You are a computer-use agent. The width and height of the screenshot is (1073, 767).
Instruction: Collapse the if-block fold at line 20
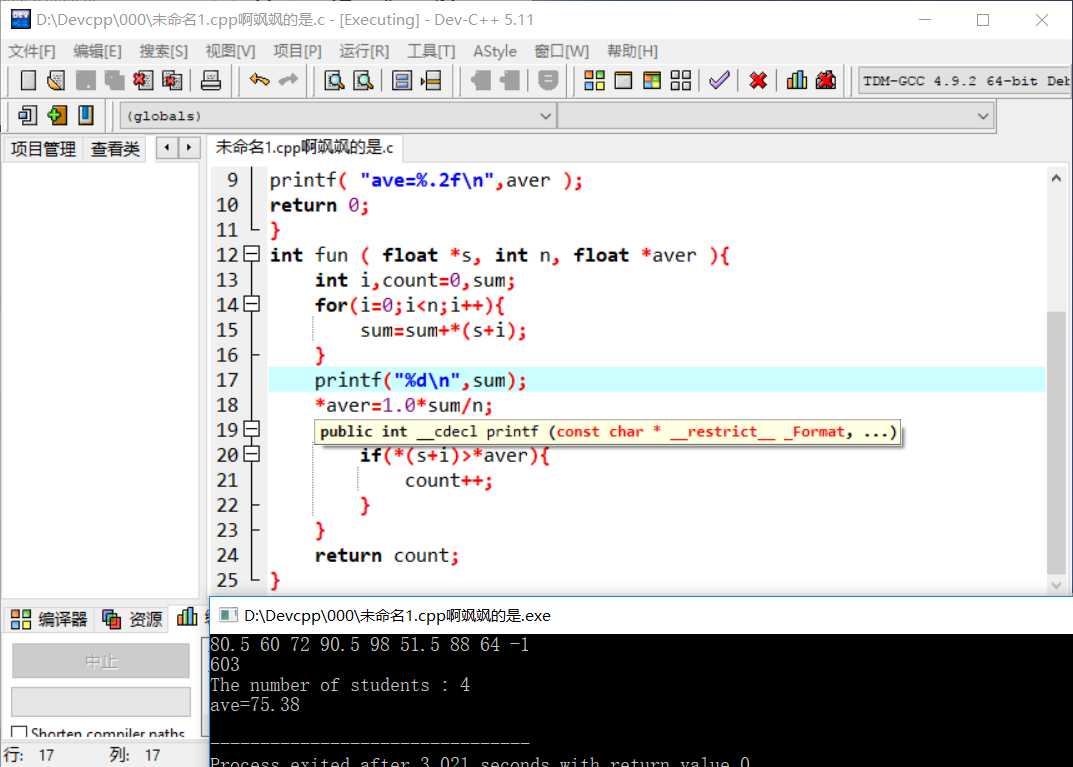point(252,454)
